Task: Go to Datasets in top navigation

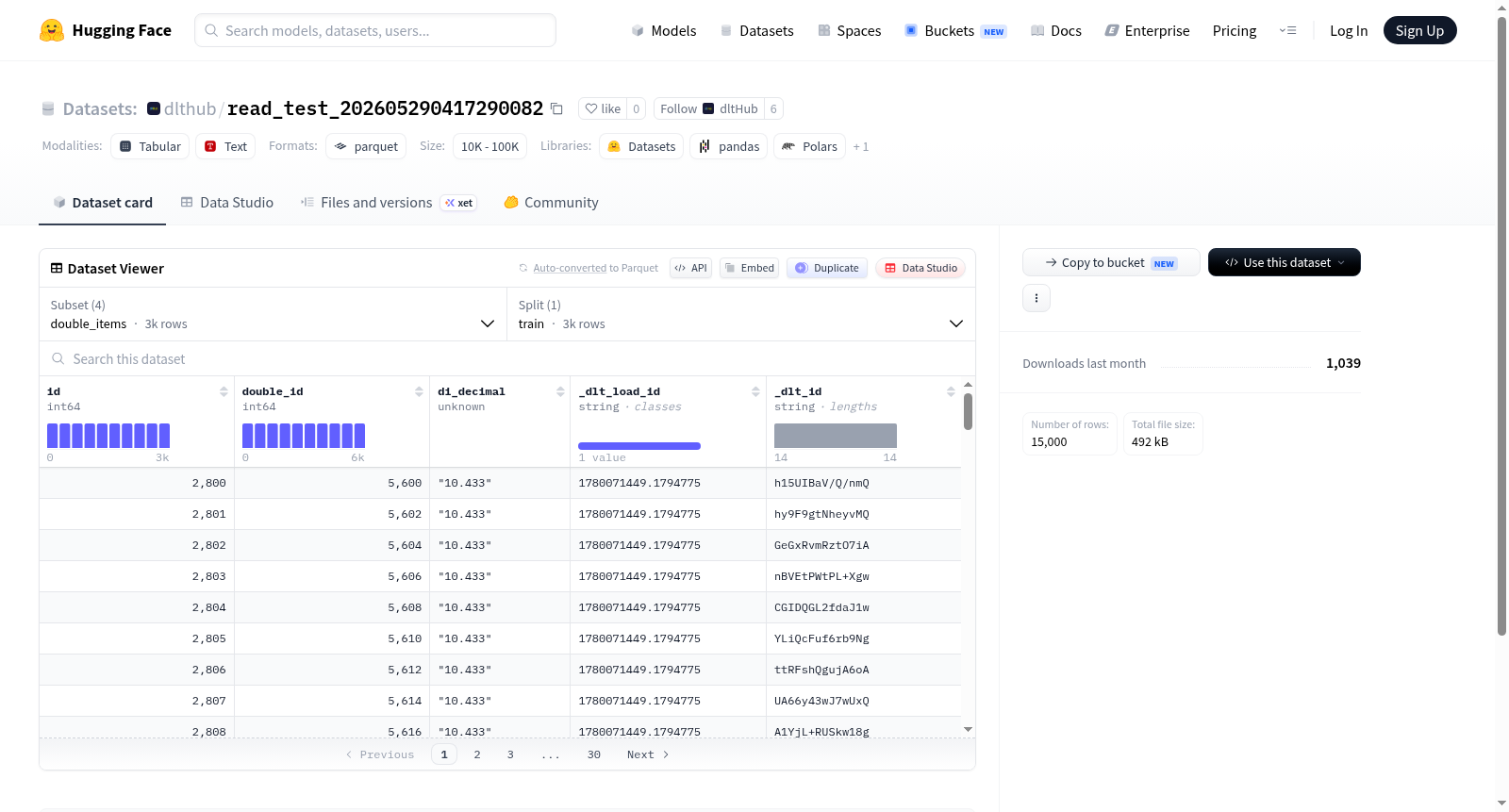Action: pos(756,30)
